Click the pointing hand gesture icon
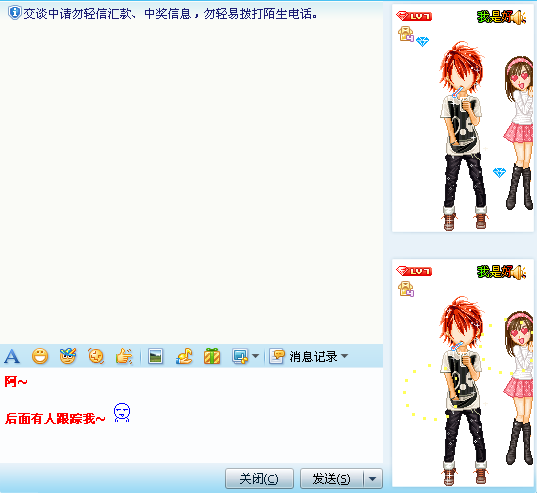537x493 pixels. (x=124, y=356)
